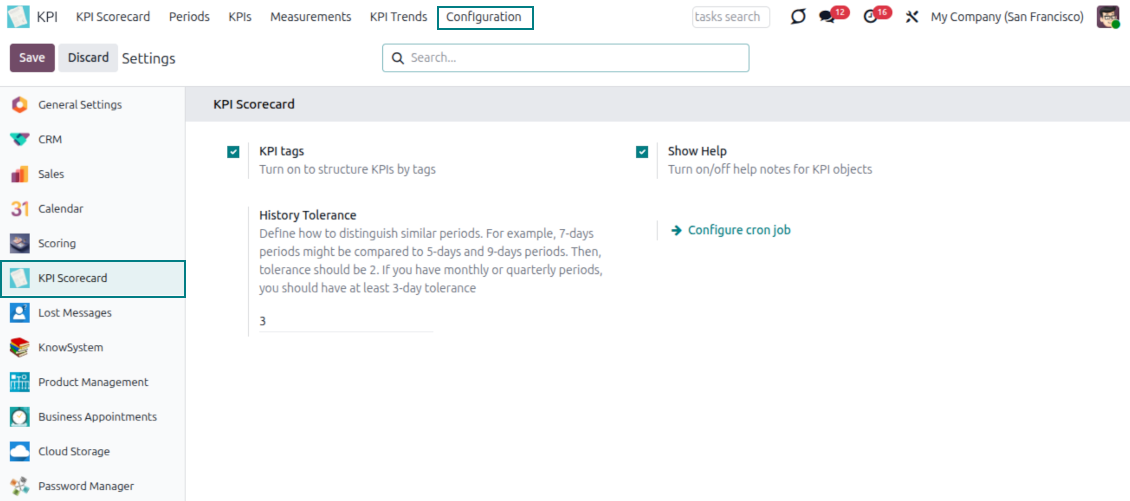
Task: Click the KPI app logo icon
Action: (x=19, y=17)
